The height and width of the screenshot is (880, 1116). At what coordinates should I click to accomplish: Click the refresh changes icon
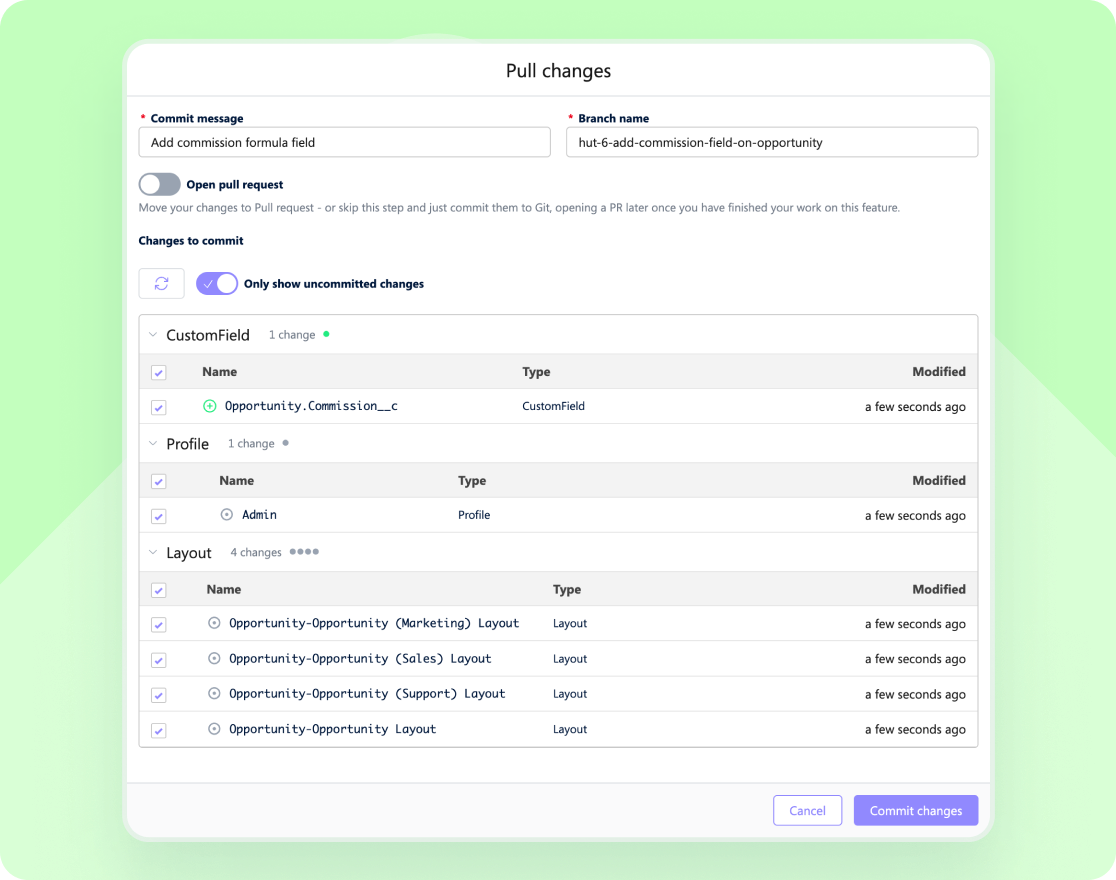click(161, 283)
